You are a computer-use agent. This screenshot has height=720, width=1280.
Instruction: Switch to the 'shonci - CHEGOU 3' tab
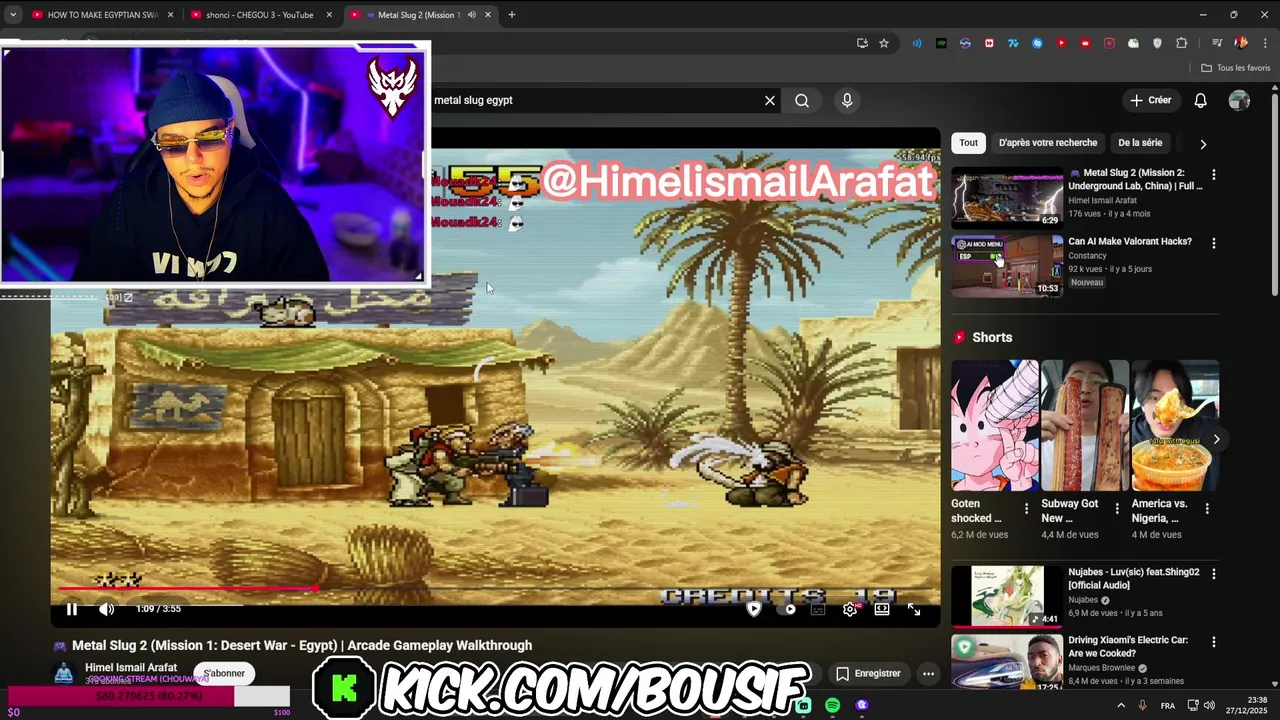point(260,15)
